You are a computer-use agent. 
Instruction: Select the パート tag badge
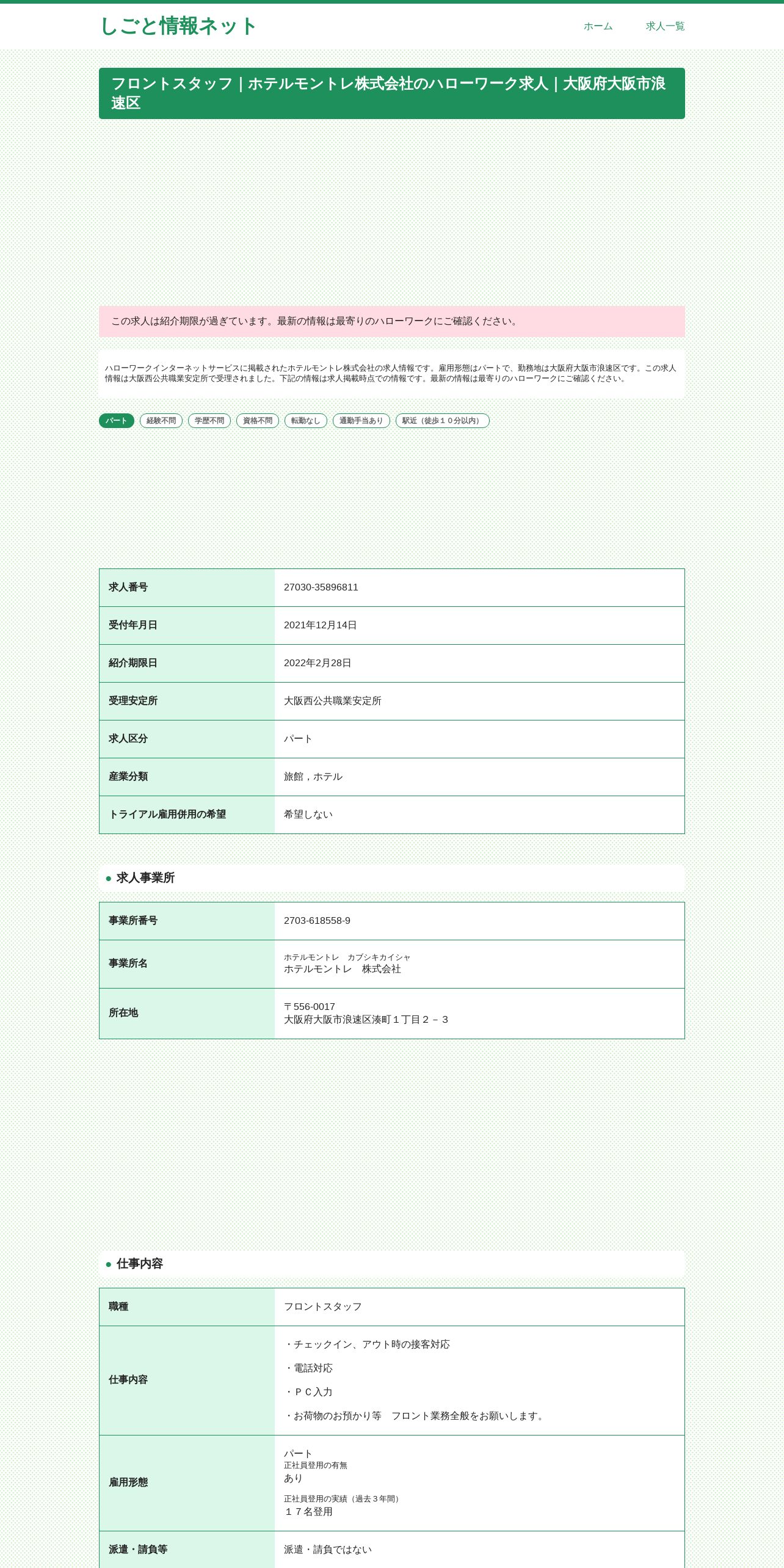click(117, 421)
